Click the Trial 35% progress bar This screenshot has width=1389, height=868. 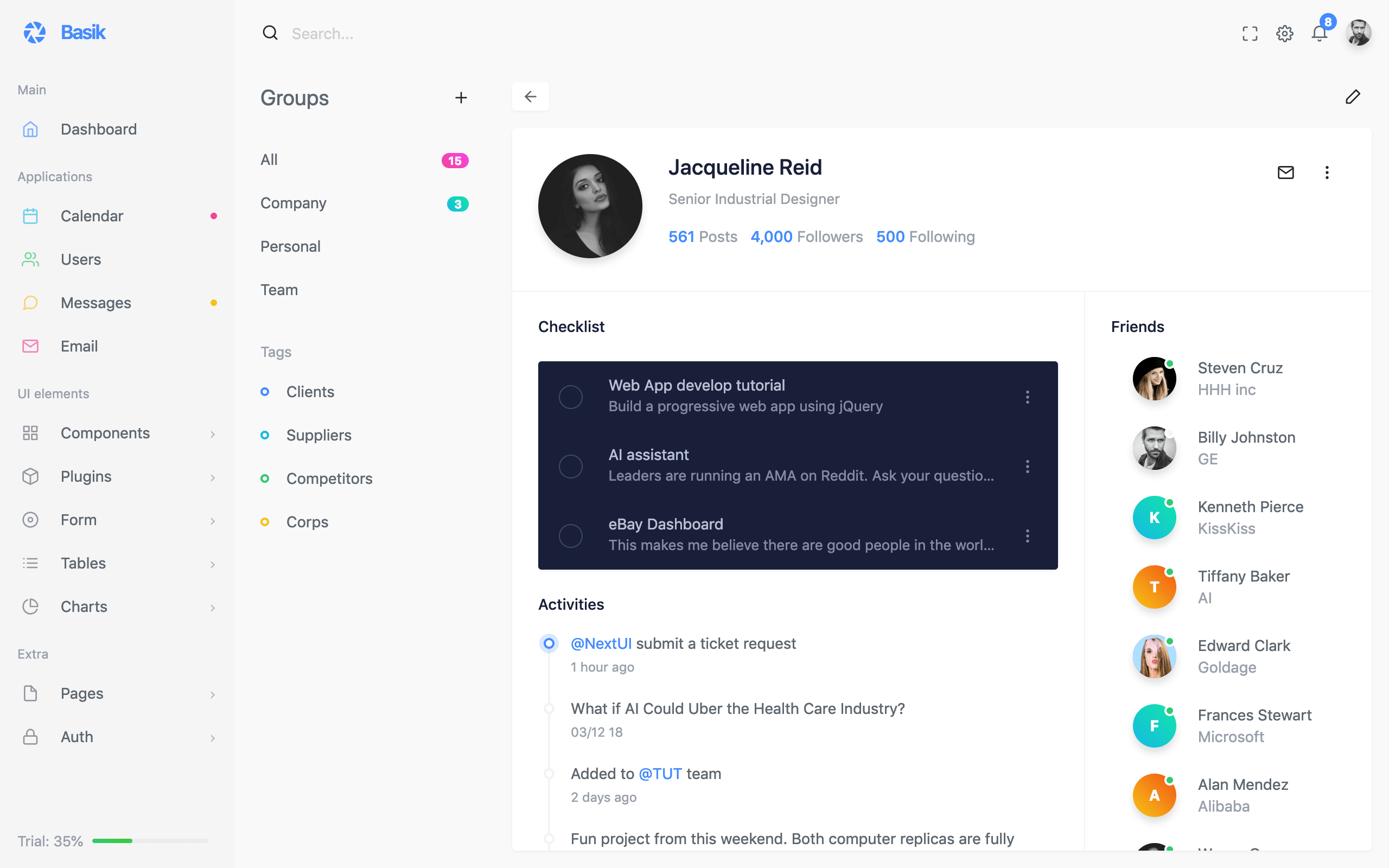[150, 840]
